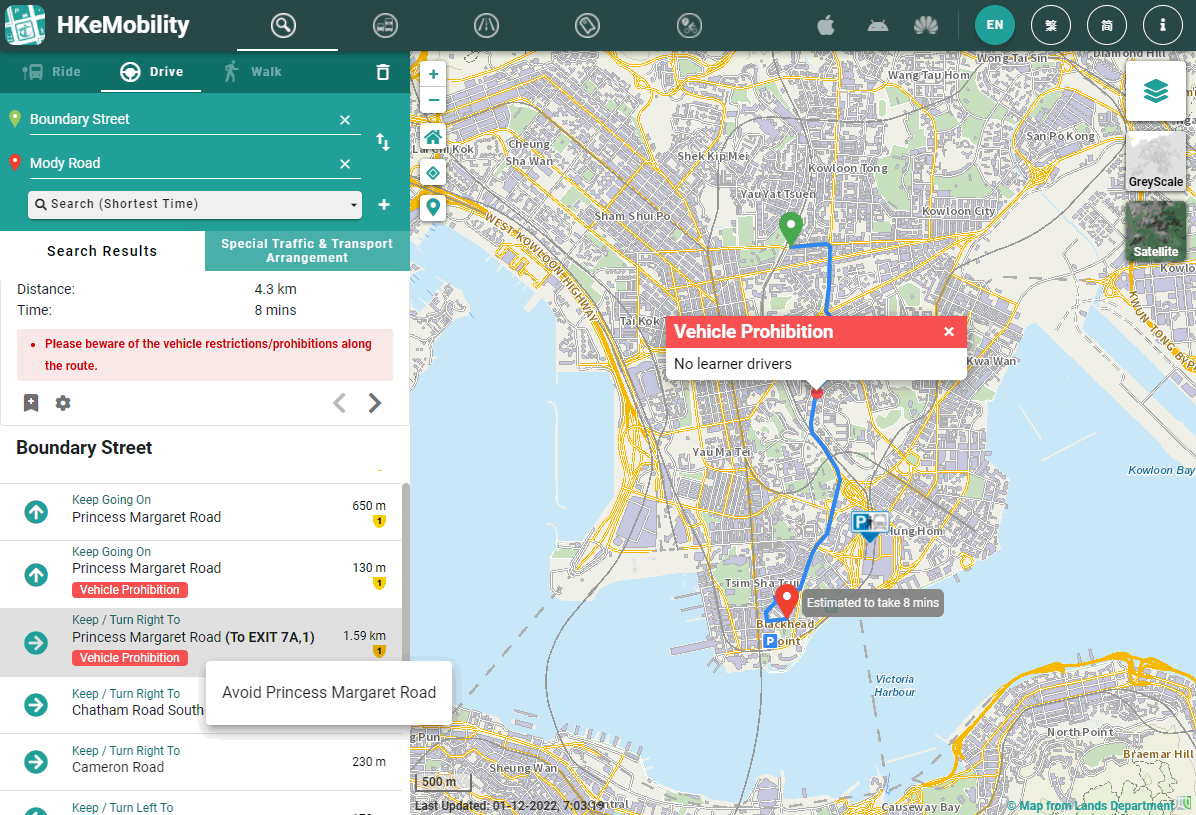Switch basemap to GreyScale
Viewport: 1196px width, 815px height.
coord(1156,161)
